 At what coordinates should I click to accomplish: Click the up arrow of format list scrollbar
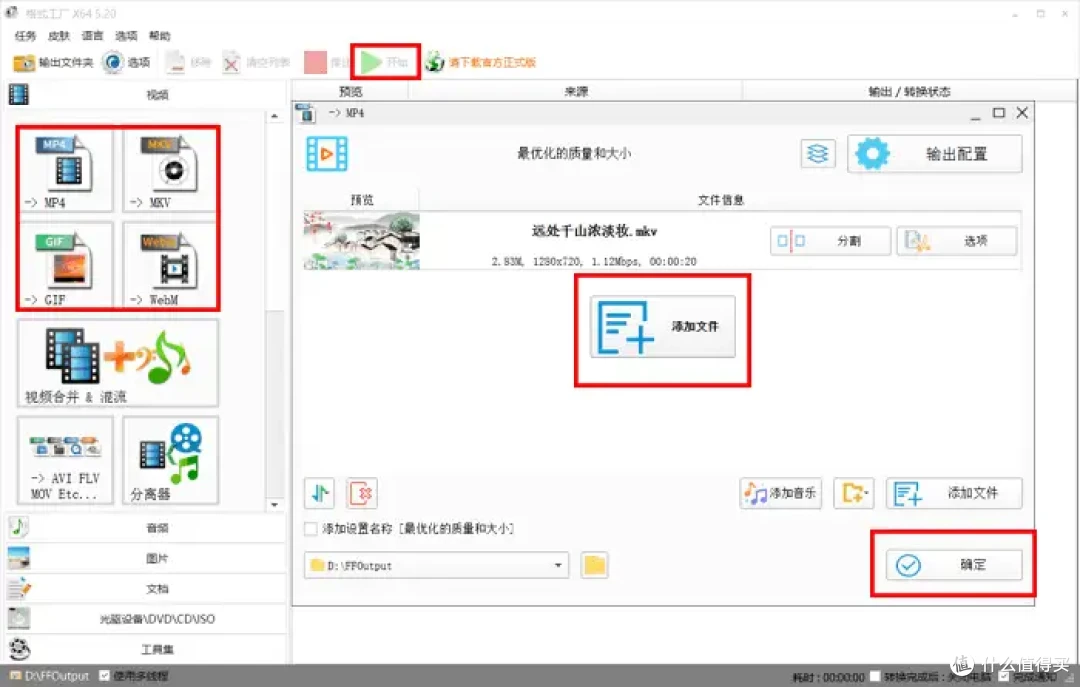coord(275,116)
